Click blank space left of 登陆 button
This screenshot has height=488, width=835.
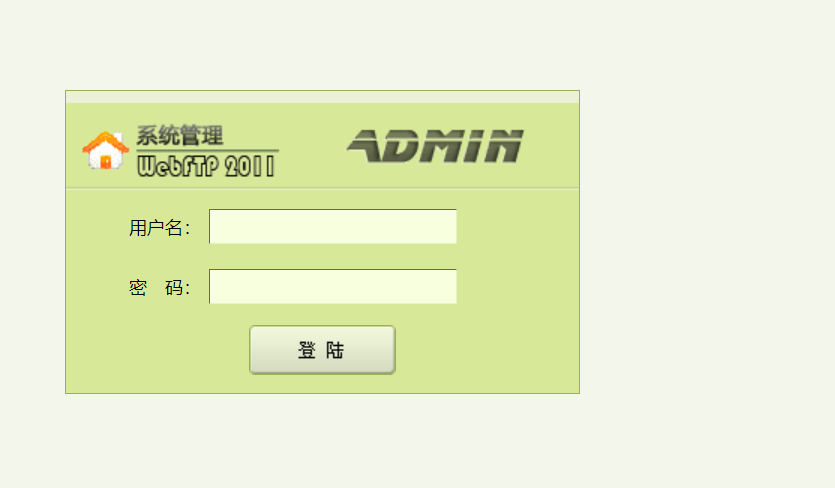coord(158,350)
